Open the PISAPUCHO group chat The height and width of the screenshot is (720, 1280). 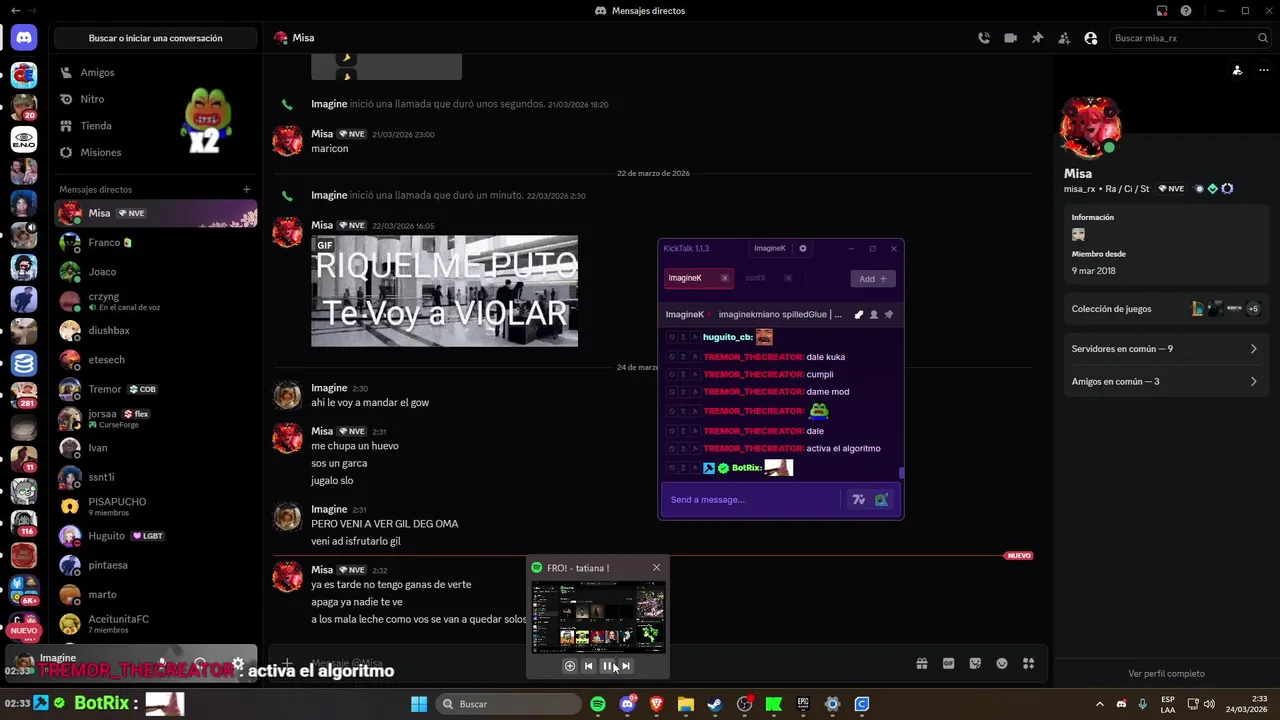click(156, 506)
